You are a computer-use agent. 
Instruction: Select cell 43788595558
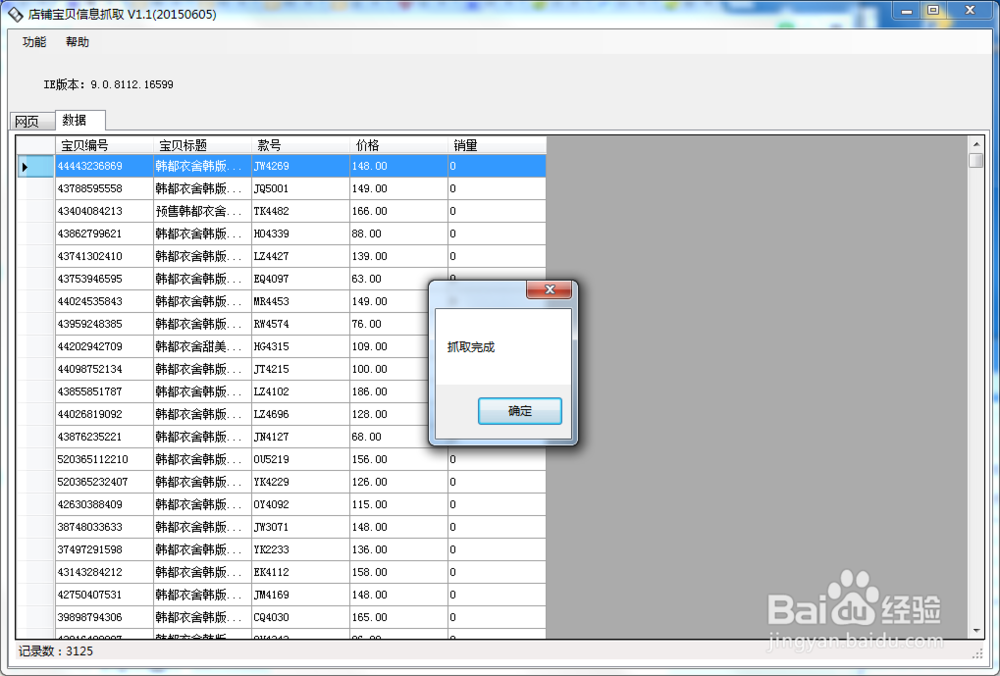(104, 189)
